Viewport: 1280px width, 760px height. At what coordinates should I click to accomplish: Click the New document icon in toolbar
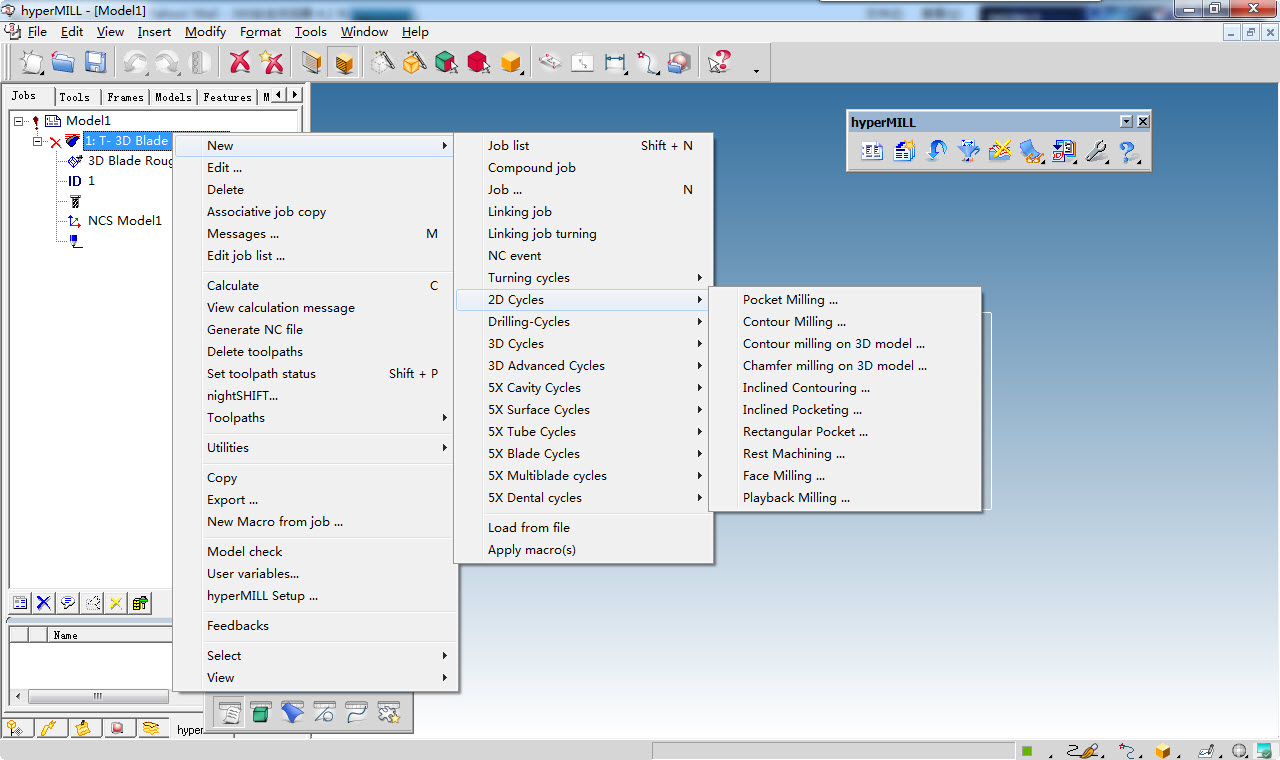click(x=32, y=62)
